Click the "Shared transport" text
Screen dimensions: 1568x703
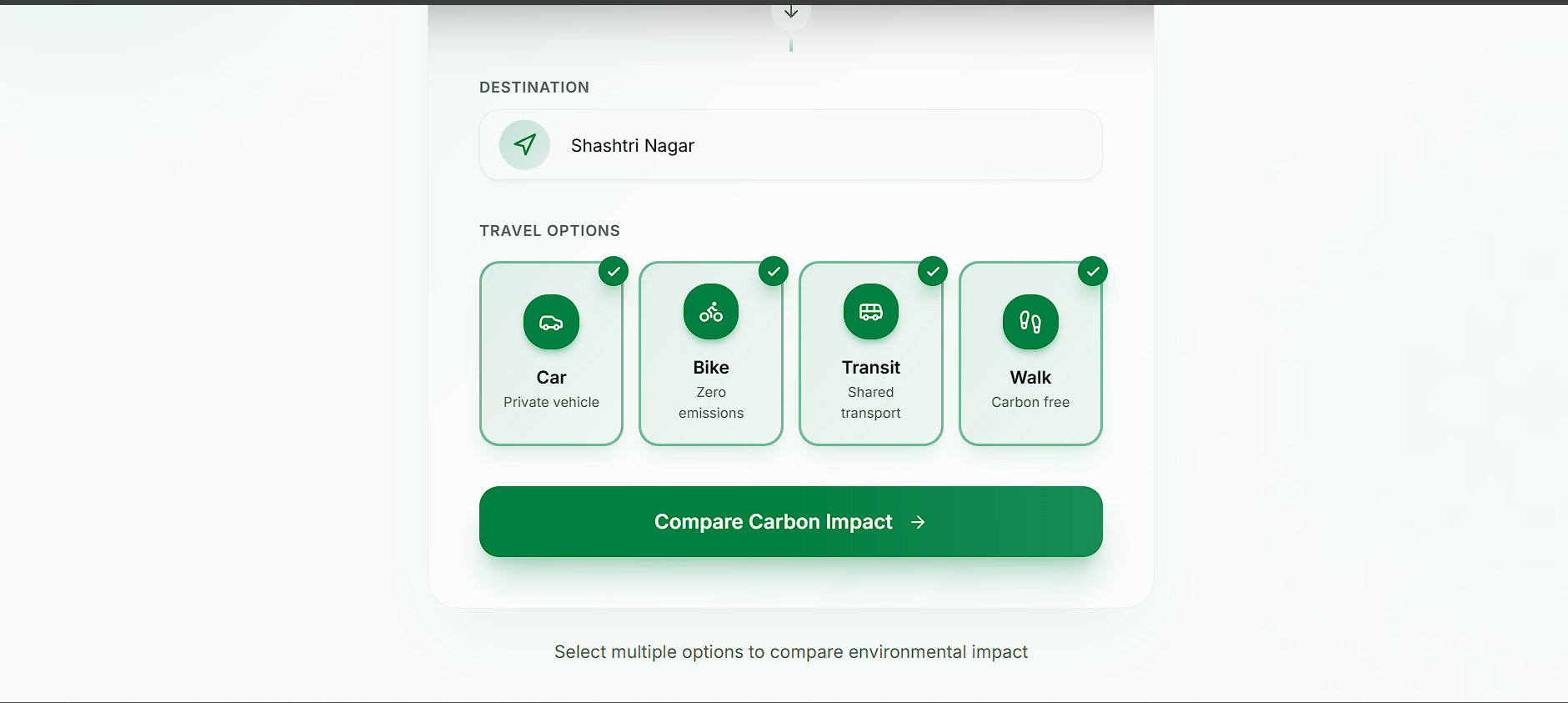click(x=871, y=402)
